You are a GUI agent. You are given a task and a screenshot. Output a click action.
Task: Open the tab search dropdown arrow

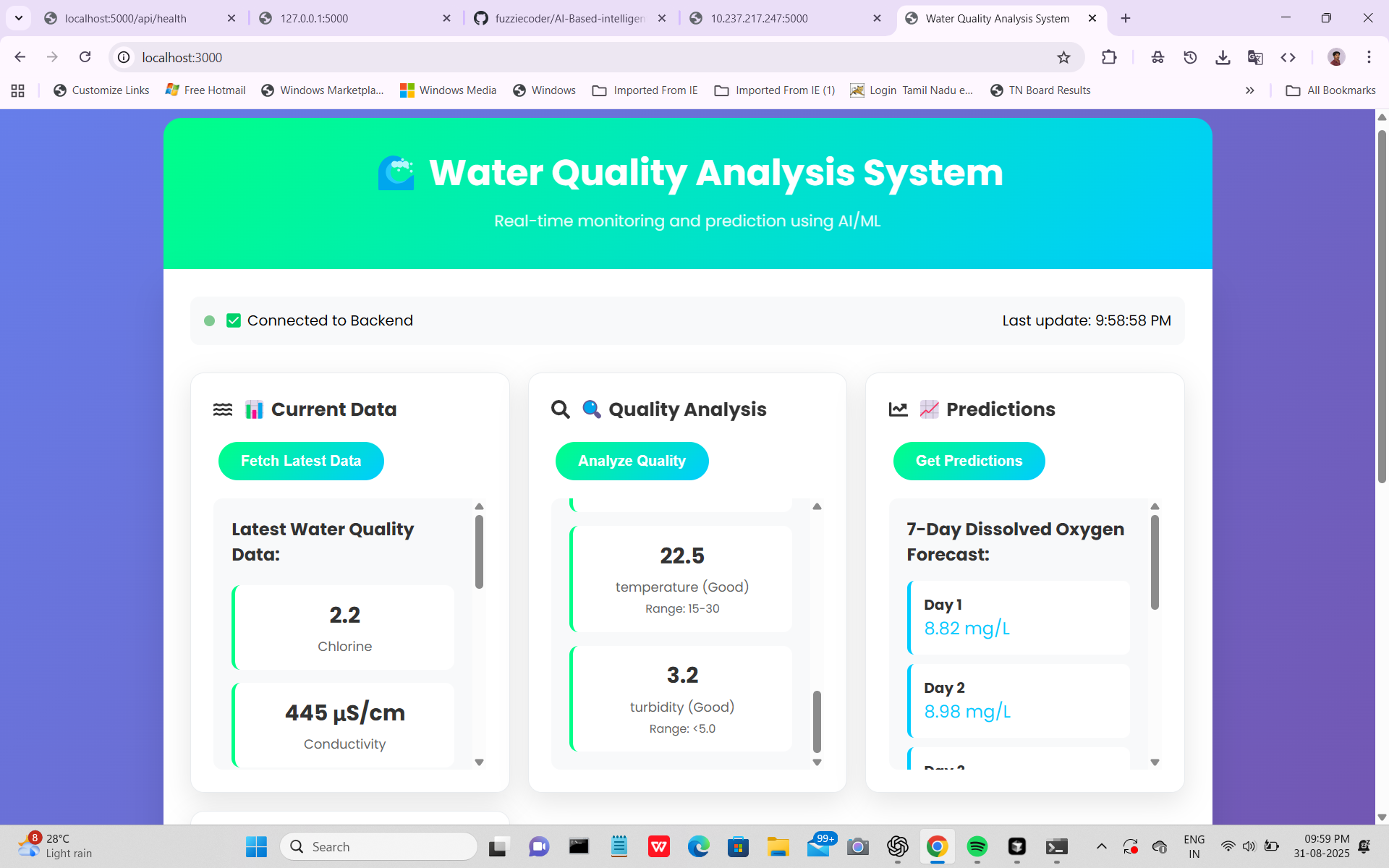(x=18, y=18)
